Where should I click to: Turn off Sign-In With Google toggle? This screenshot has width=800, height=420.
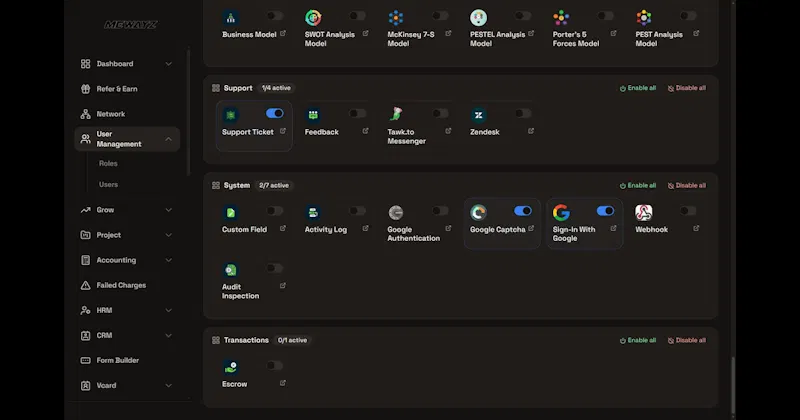605,211
